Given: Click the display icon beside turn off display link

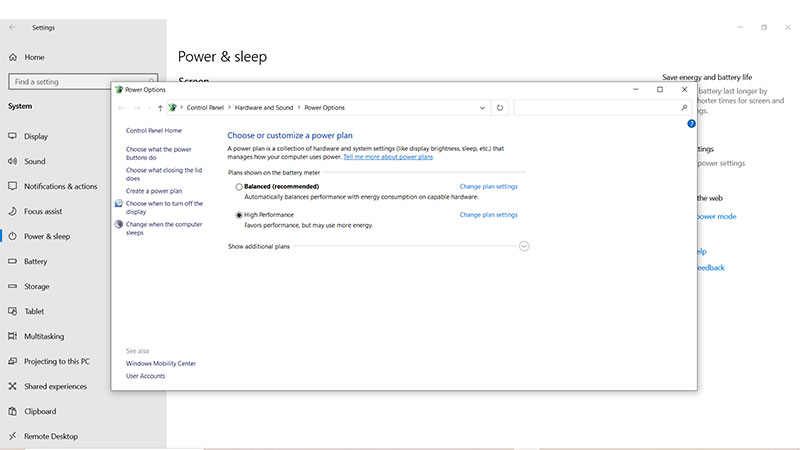Looking at the screenshot, I should [119, 204].
